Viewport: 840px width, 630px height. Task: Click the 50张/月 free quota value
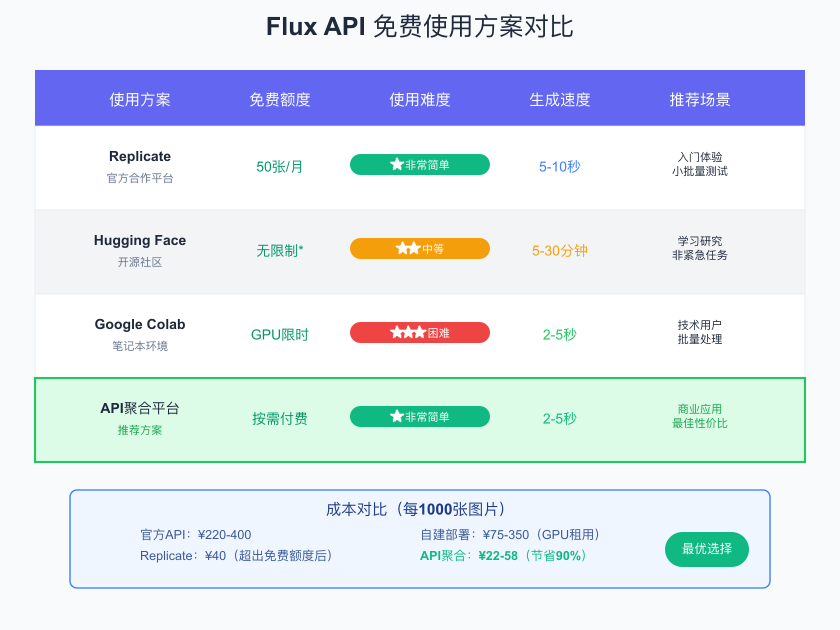pyautogui.click(x=280, y=167)
